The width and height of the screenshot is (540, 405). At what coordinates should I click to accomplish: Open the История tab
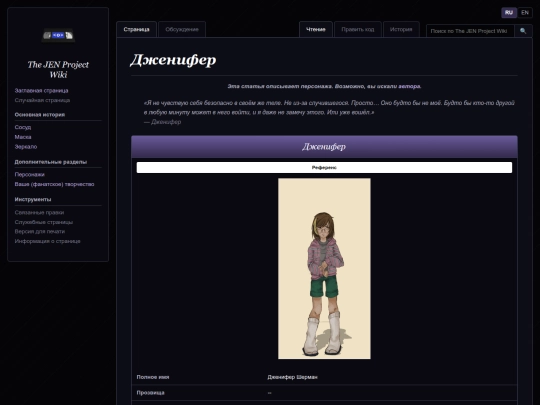point(401,30)
